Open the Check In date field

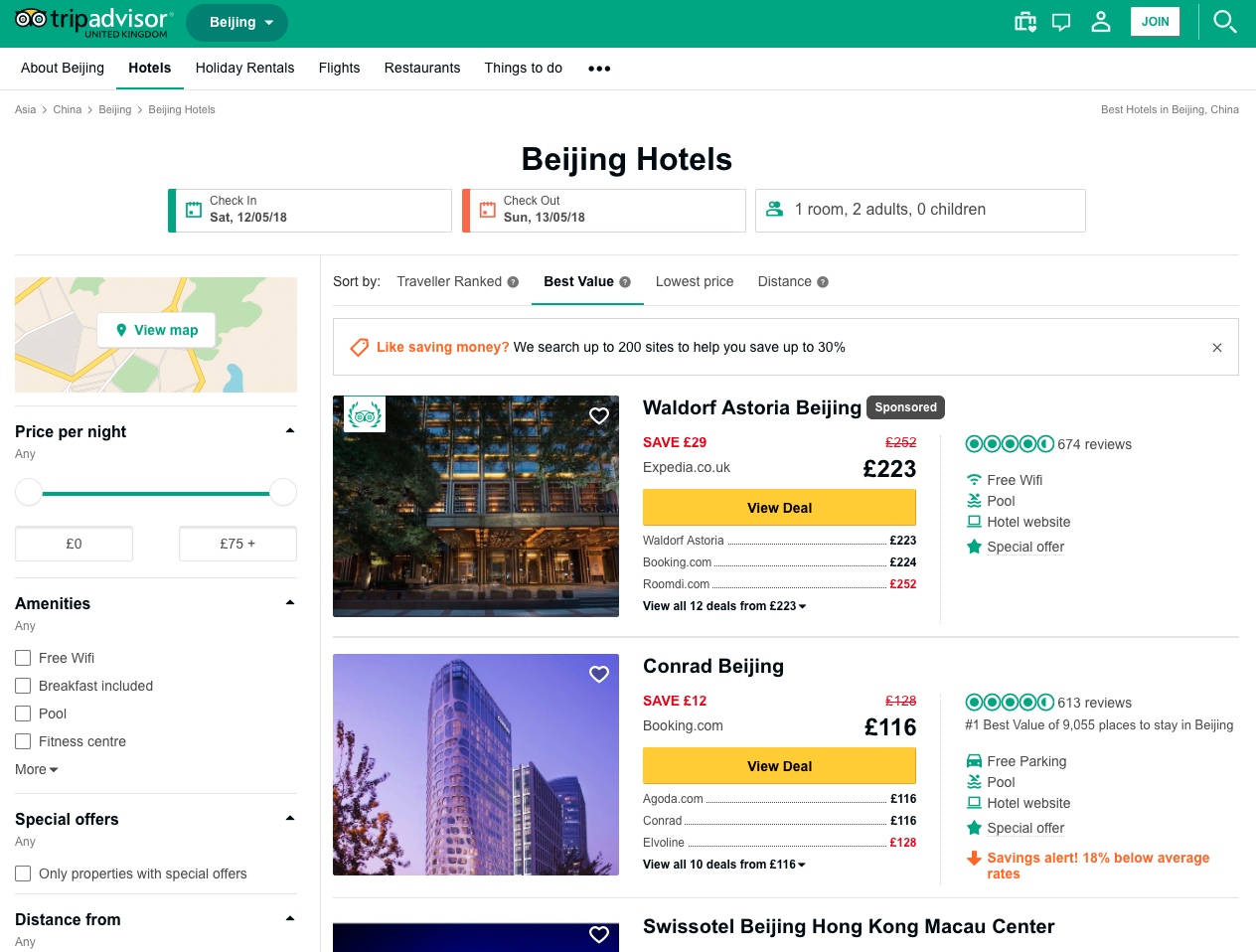[310, 211]
